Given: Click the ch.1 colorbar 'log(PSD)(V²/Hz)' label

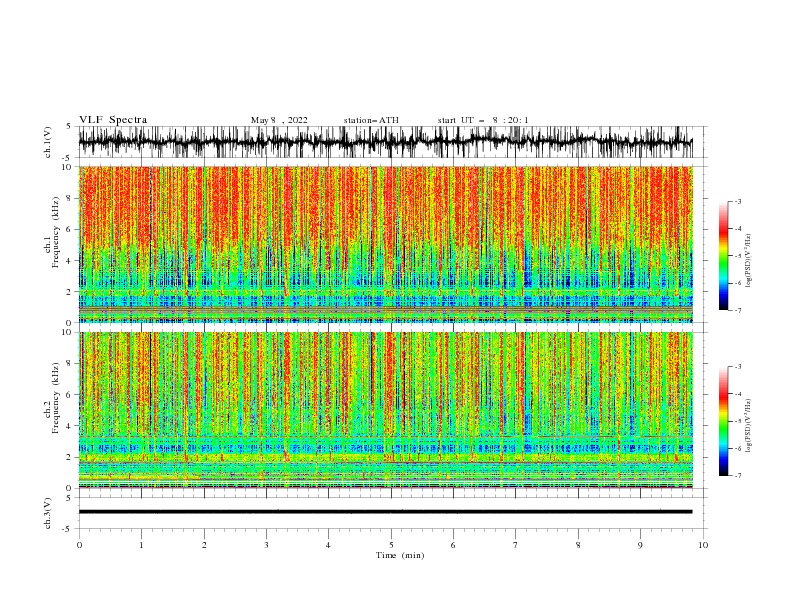Looking at the screenshot, I should (x=749, y=261).
